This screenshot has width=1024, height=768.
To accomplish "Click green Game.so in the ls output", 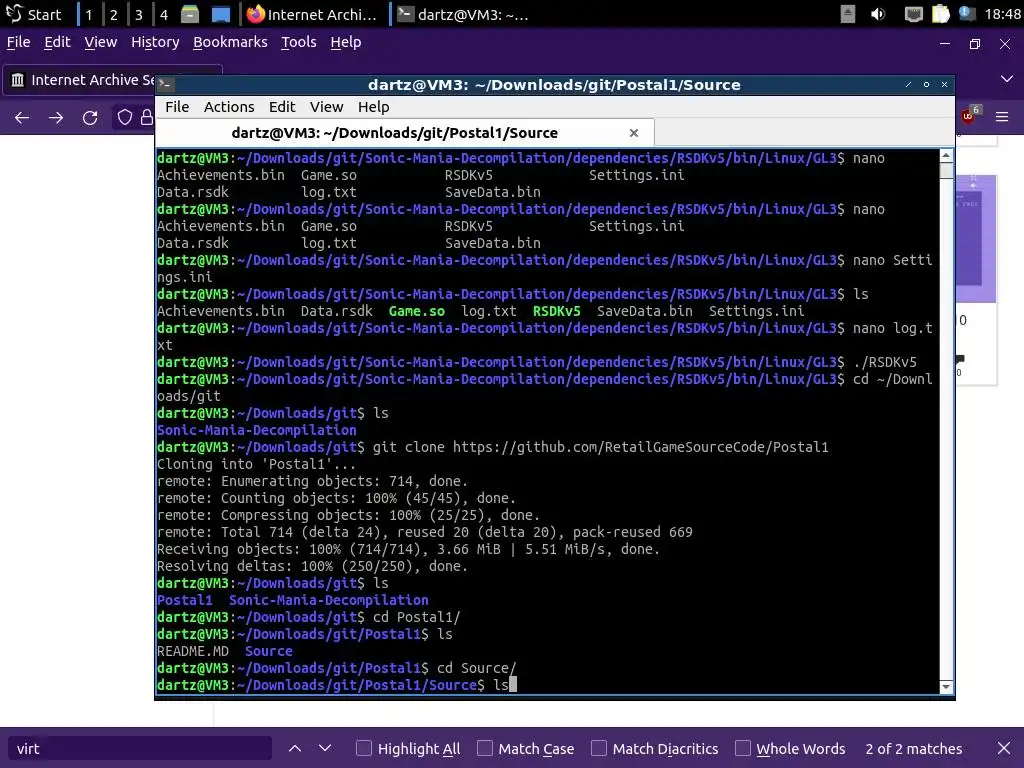I will click(x=417, y=312).
